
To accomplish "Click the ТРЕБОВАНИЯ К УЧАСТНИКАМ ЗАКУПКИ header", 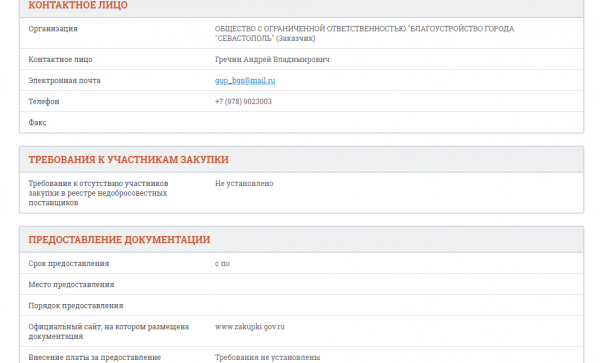I will pyautogui.click(x=129, y=160).
